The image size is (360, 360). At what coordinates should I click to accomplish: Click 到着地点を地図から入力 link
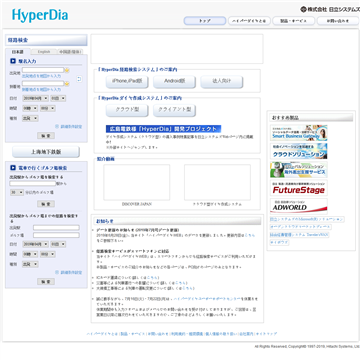41,90
